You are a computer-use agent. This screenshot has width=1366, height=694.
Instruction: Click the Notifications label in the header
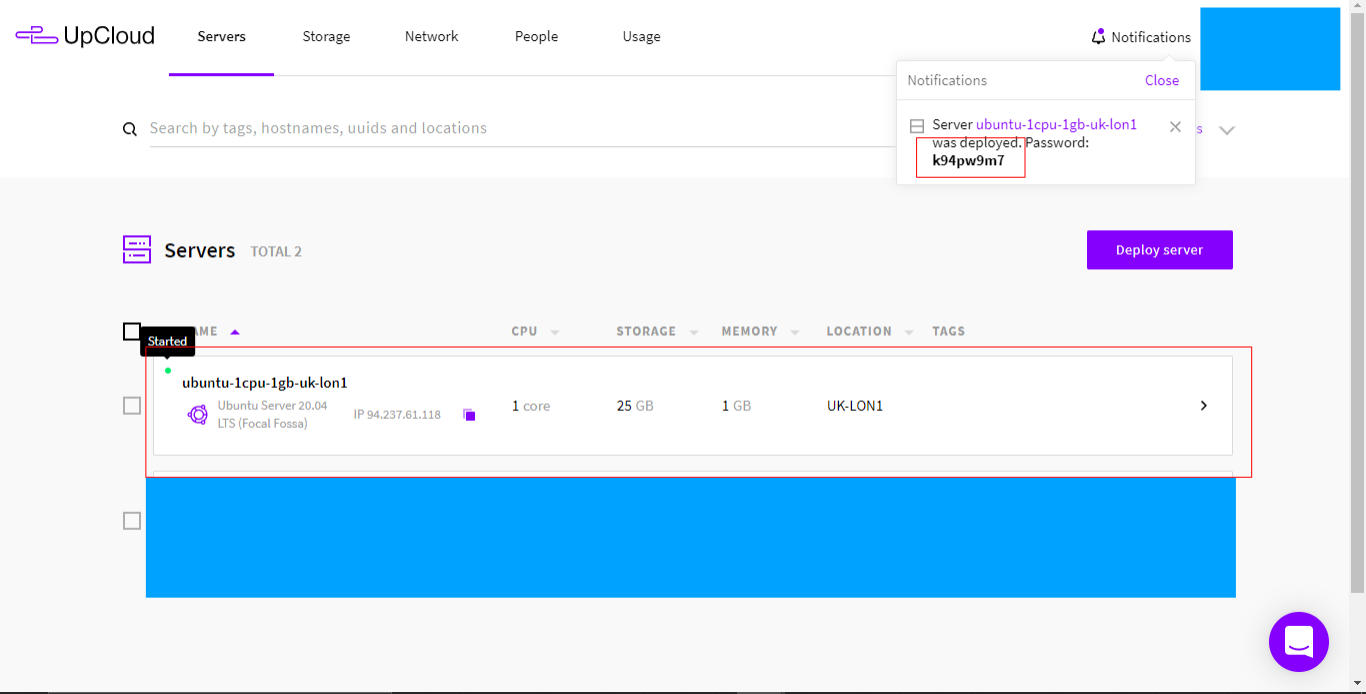pyautogui.click(x=1150, y=37)
